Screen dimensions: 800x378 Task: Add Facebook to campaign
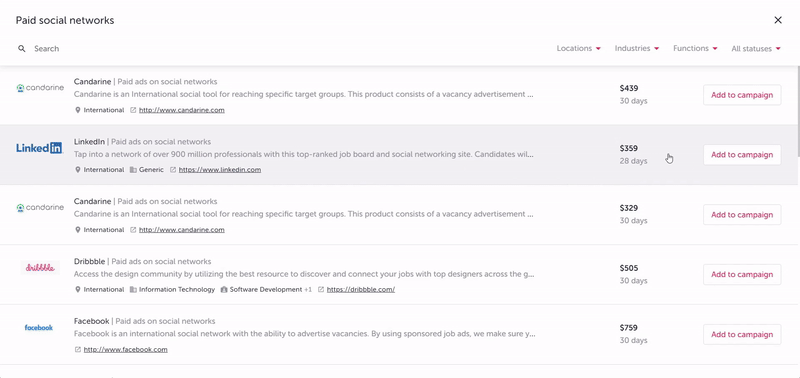pyautogui.click(x=742, y=335)
